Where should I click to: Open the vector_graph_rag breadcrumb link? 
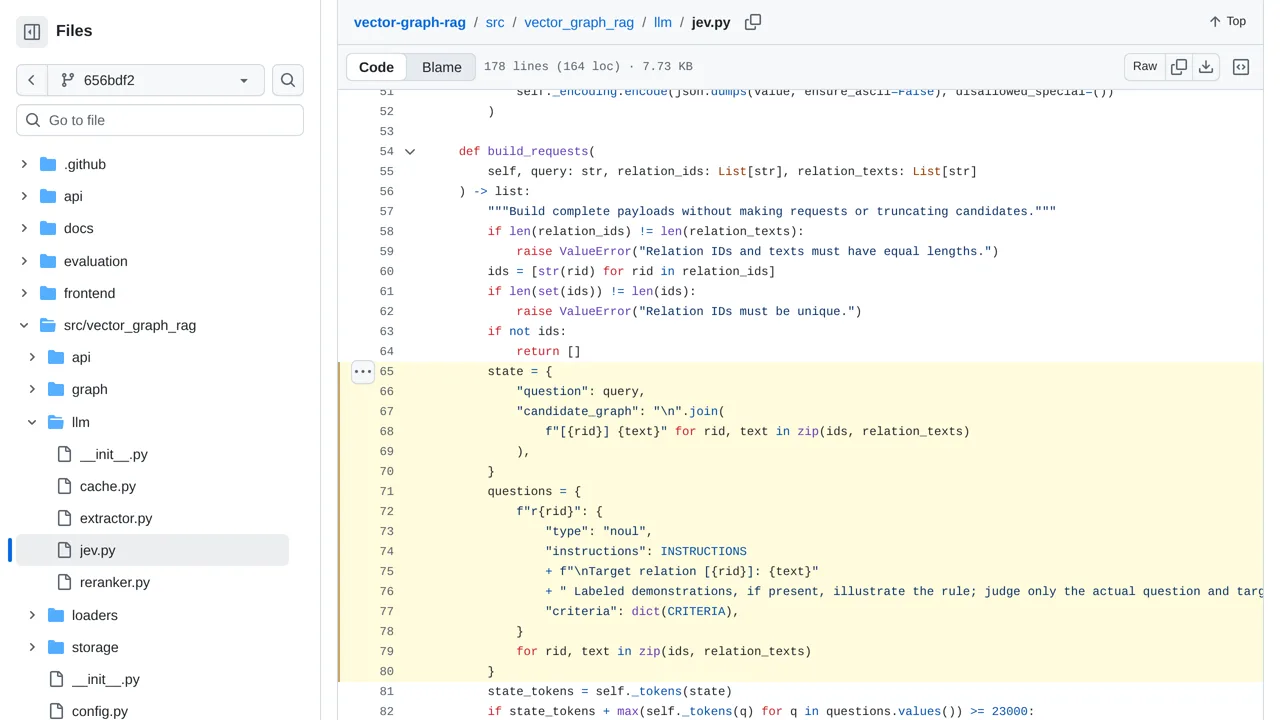(579, 22)
